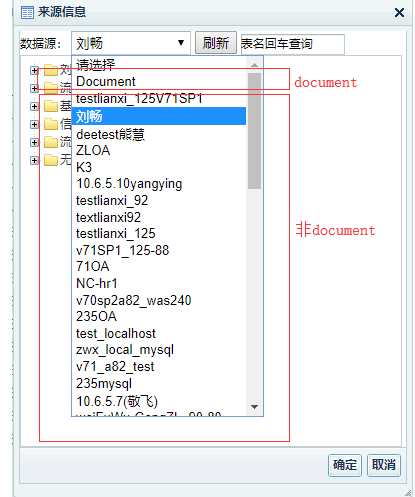Open the 数据源 dropdown arrow
This screenshot has width=415, height=497.
coord(181,43)
